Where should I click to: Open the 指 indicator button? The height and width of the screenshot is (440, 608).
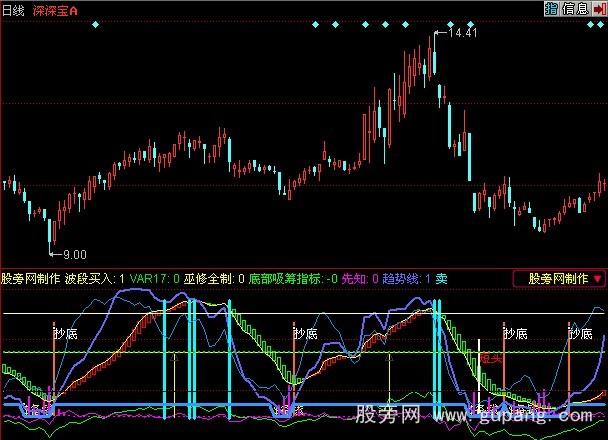(551, 9)
